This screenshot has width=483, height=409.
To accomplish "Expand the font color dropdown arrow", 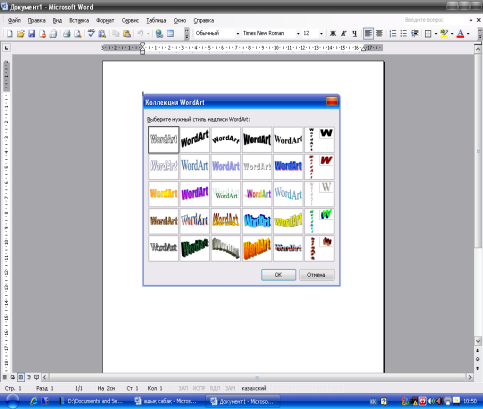I will coord(468,34).
